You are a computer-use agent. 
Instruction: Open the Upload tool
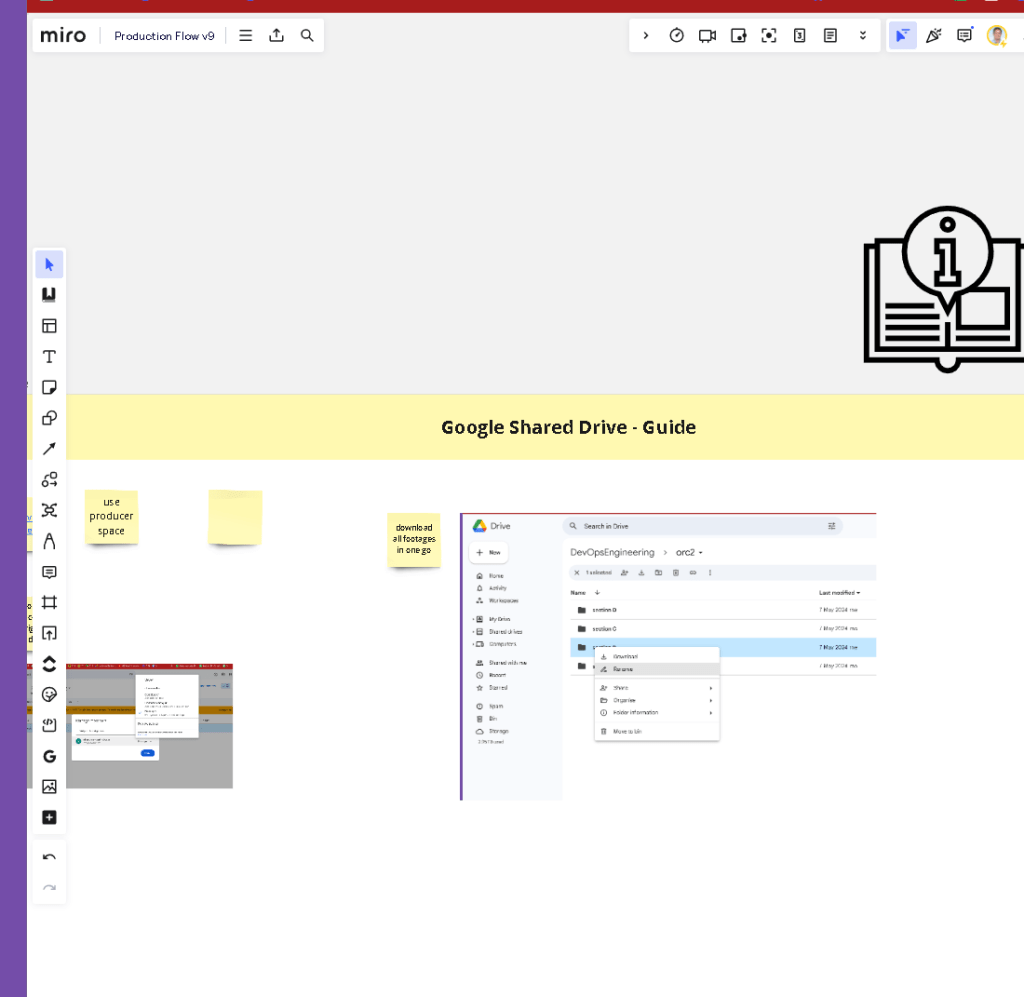point(49,633)
